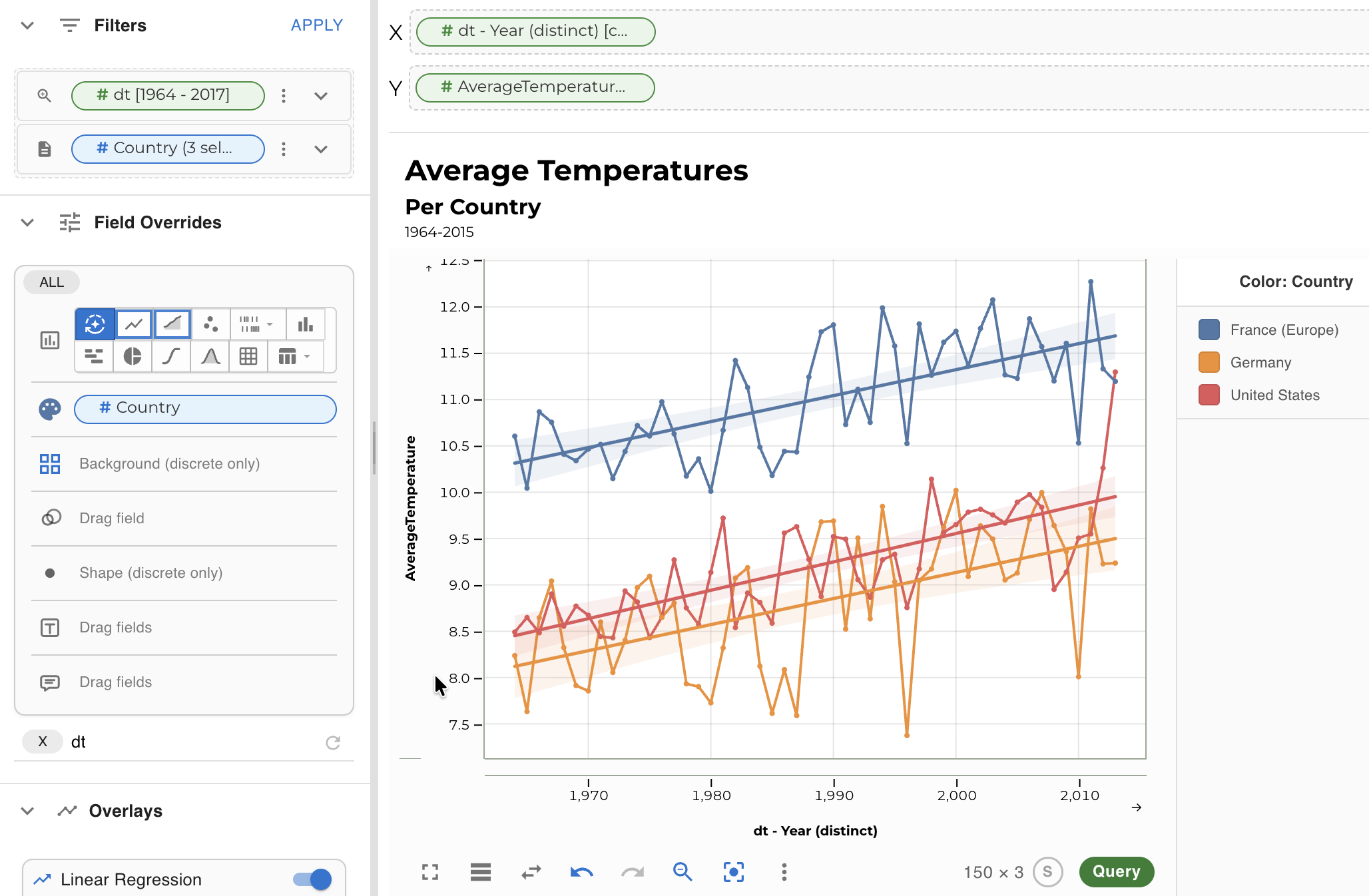Click the Average Temperatures chart title
Screen dimensions: 1369x896
577,170
